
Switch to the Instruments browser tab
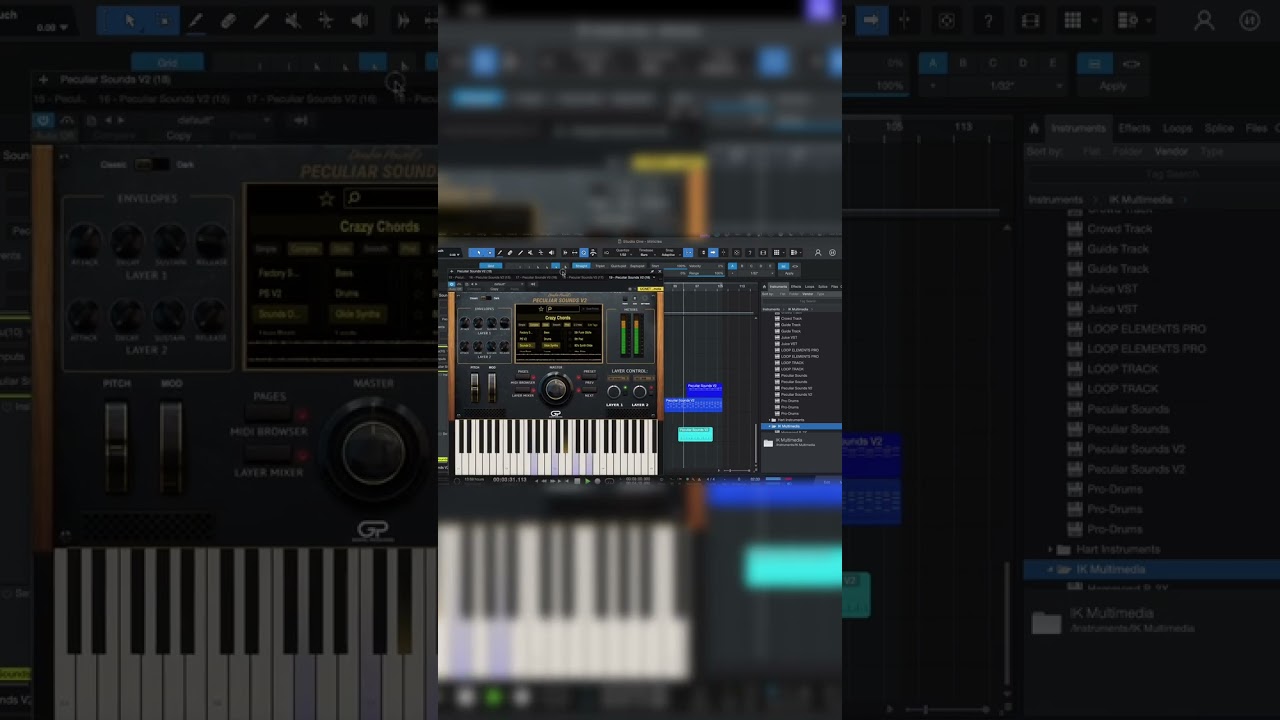[x=778, y=287]
